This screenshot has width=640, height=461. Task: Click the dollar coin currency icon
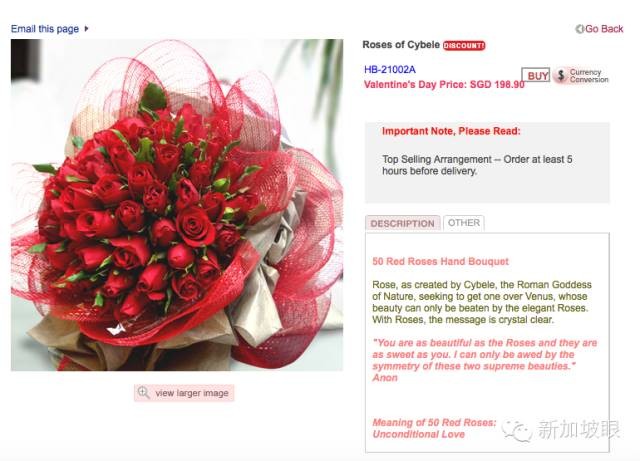[x=561, y=76]
